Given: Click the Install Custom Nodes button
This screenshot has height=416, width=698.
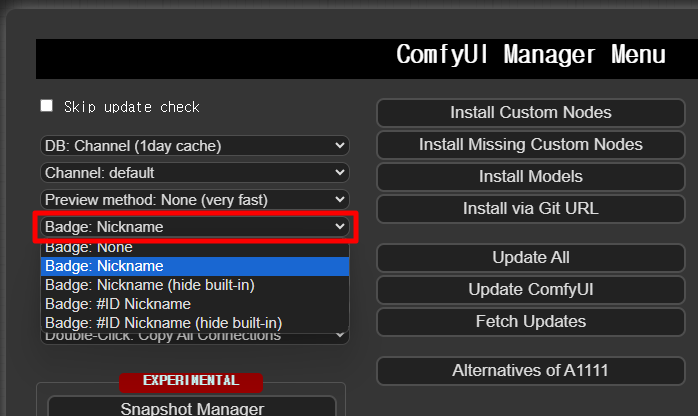Looking at the screenshot, I should (x=531, y=113).
